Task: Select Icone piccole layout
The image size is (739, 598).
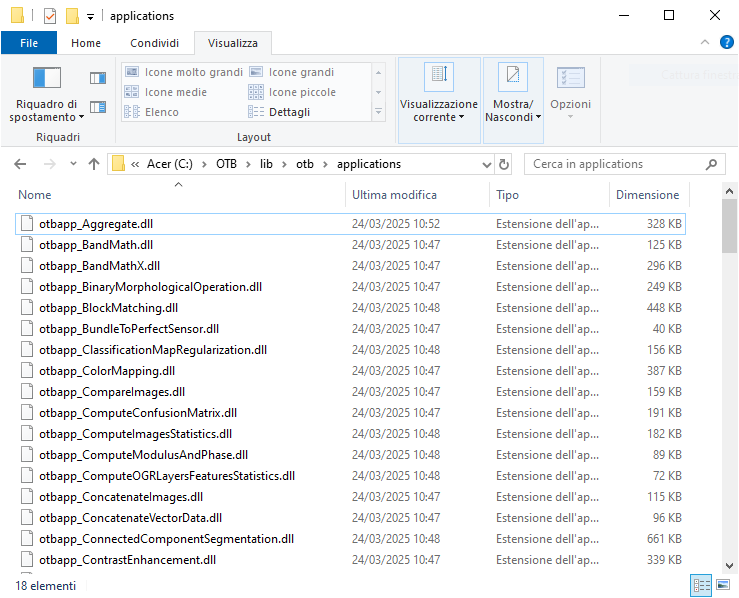Action: 292,92
